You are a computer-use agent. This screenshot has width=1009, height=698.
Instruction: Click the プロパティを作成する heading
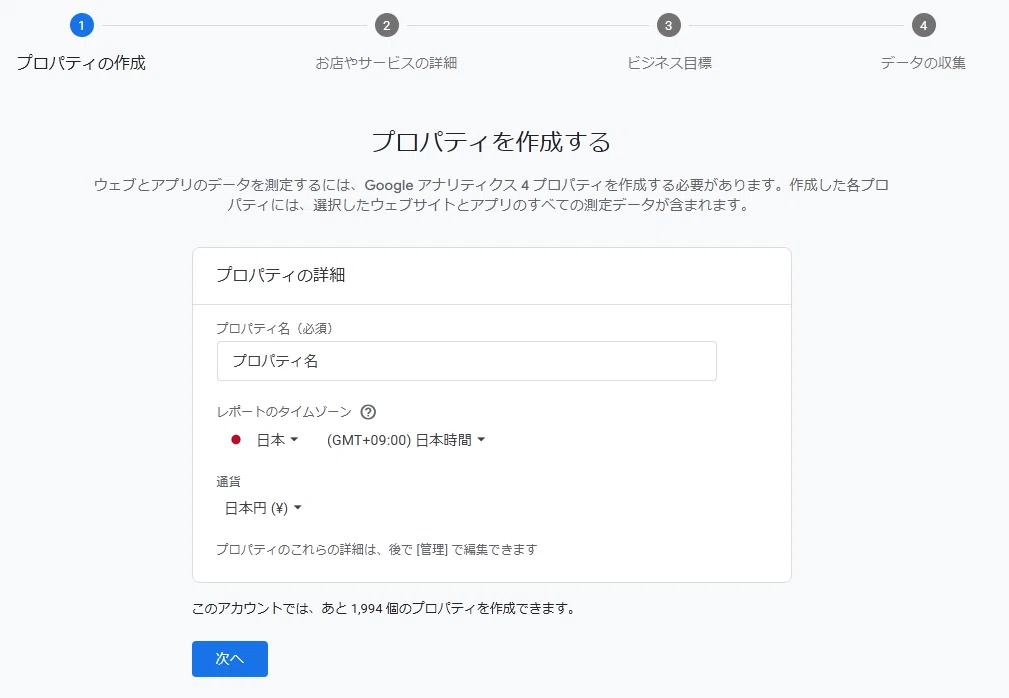pos(491,142)
